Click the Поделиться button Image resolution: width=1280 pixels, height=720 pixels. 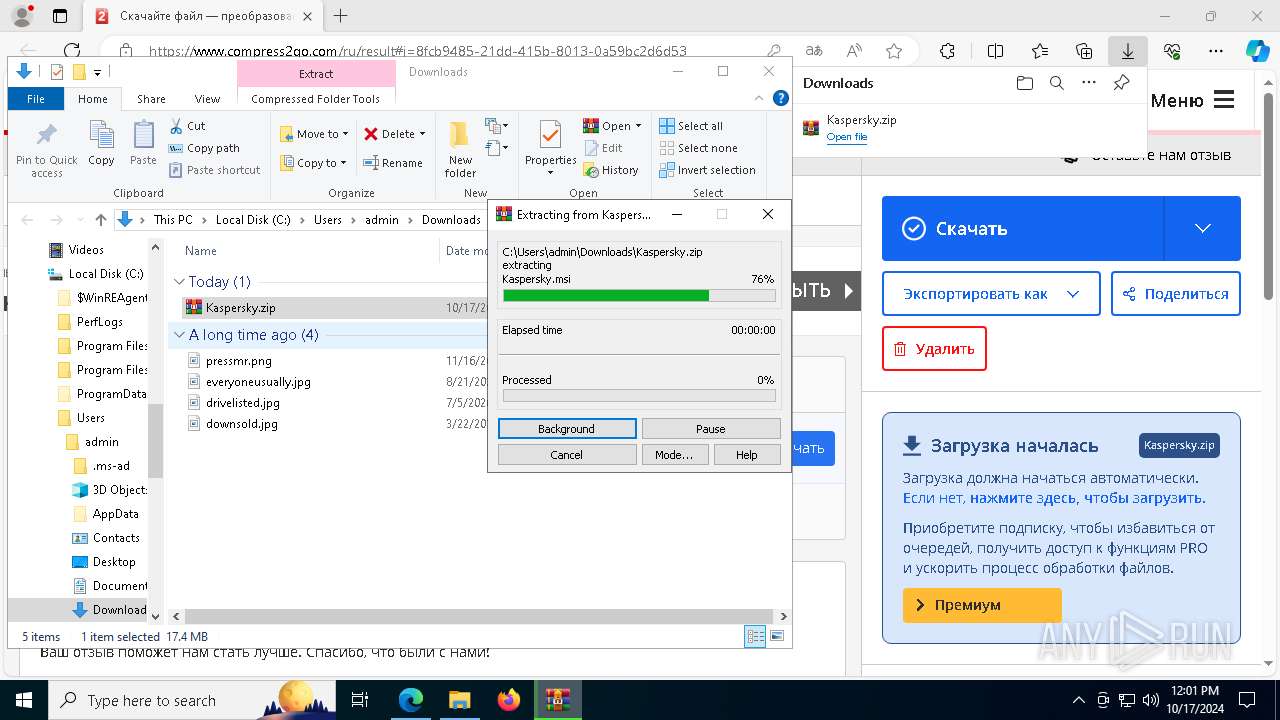pos(1176,294)
